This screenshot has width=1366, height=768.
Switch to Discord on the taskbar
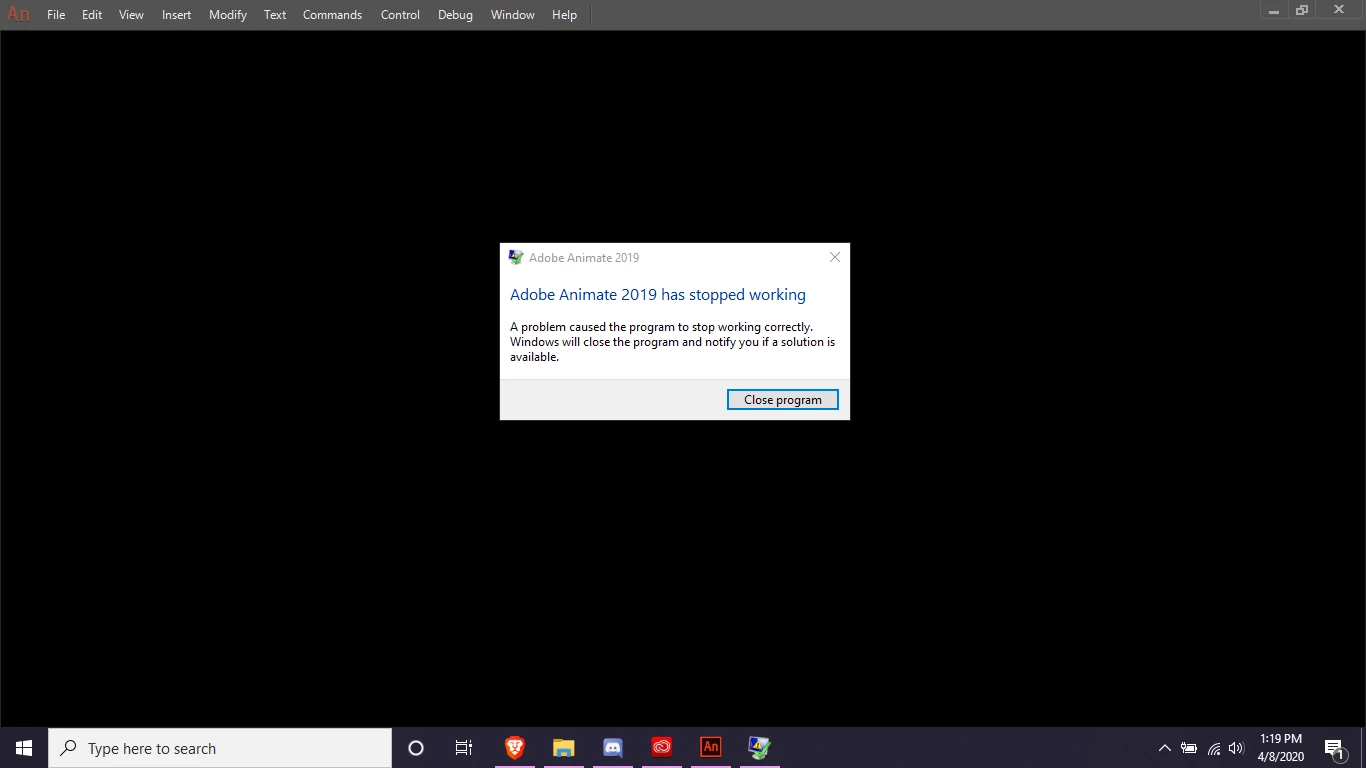click(613, 748)
